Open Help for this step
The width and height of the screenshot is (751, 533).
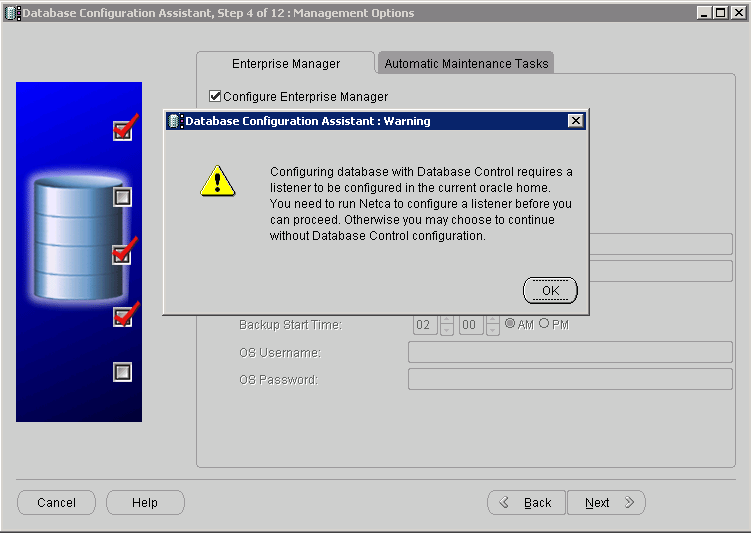[x=145, y=502]
